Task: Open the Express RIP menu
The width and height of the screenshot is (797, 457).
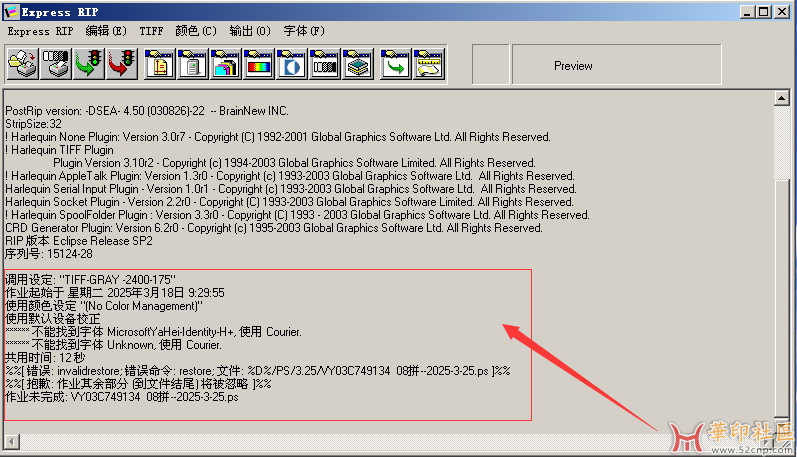Action: click(40, 31)
